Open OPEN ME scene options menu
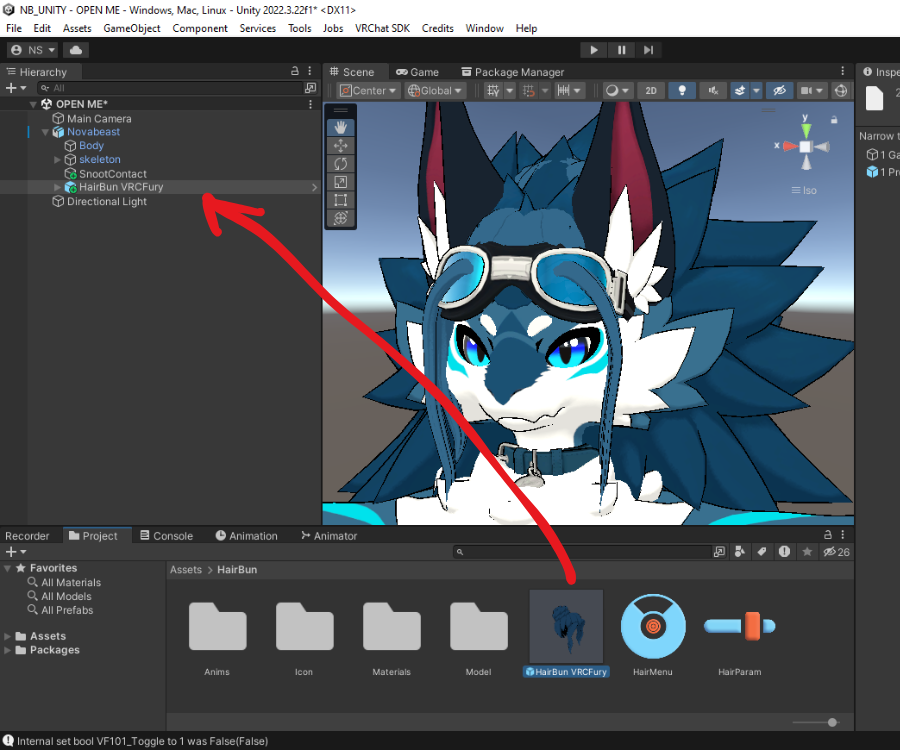The height and width of the screenshot is (750, 900). 311,104
